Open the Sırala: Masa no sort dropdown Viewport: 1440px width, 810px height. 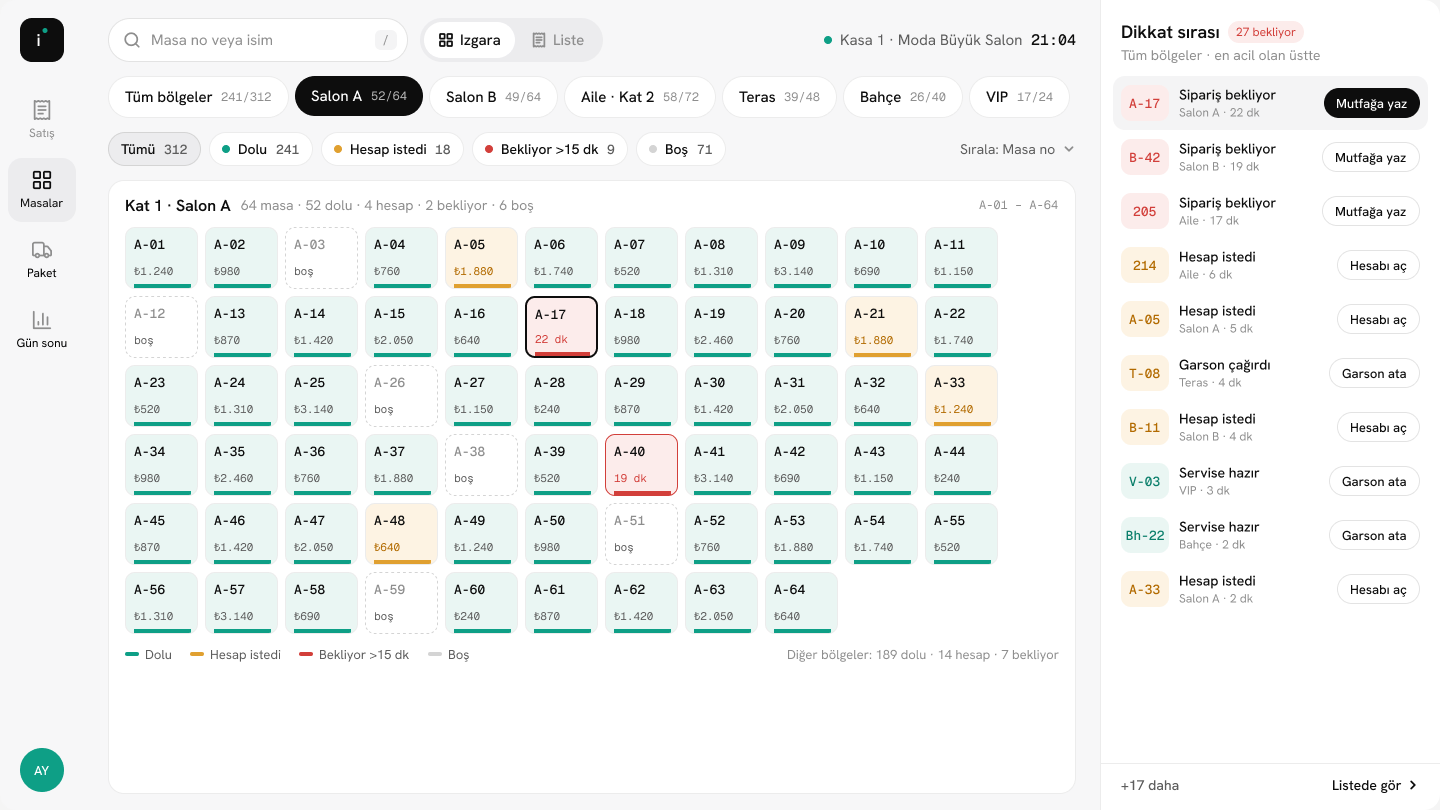click(x=1017, y=149)
